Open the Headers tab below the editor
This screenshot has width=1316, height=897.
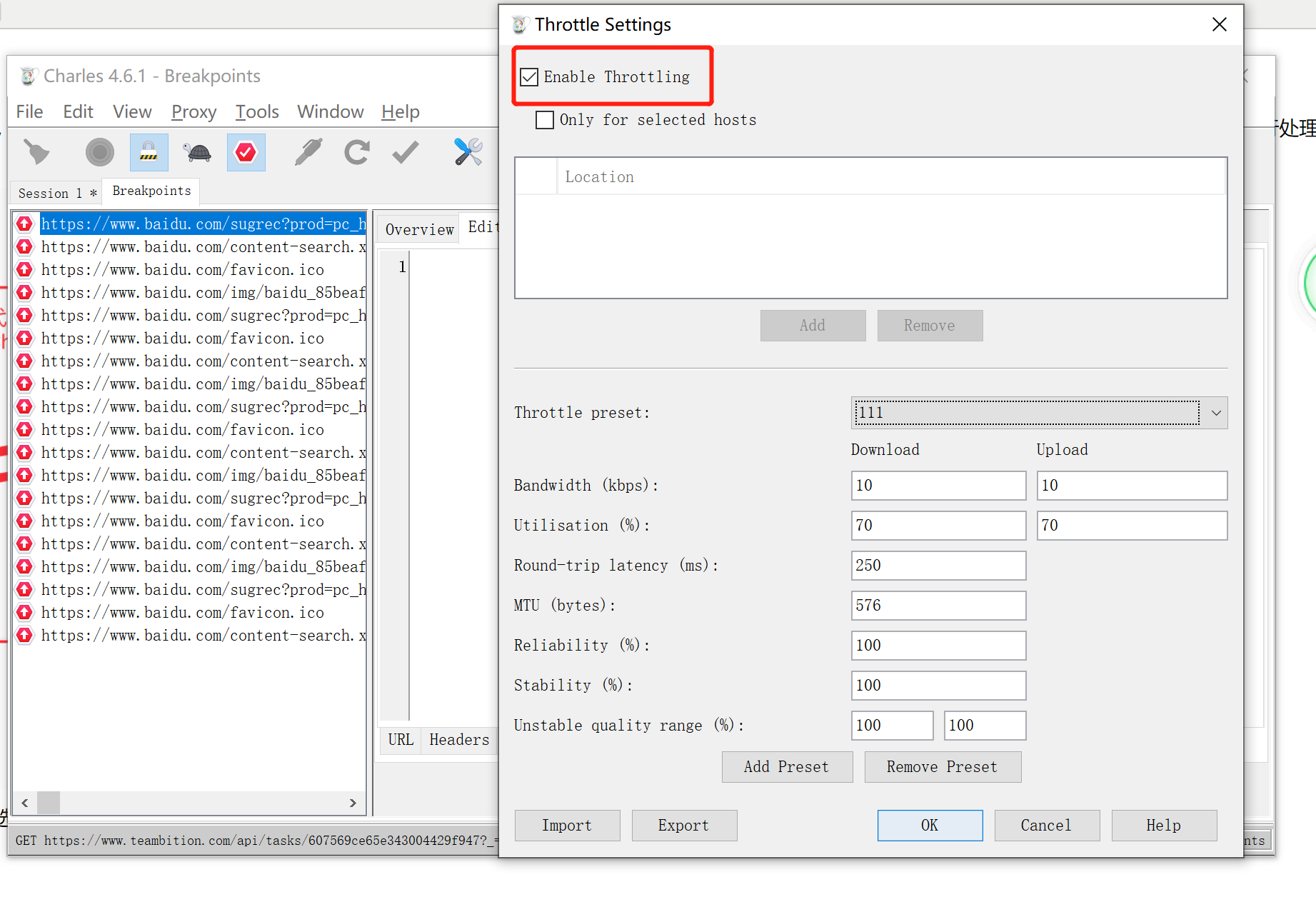(x=459, y=740)
